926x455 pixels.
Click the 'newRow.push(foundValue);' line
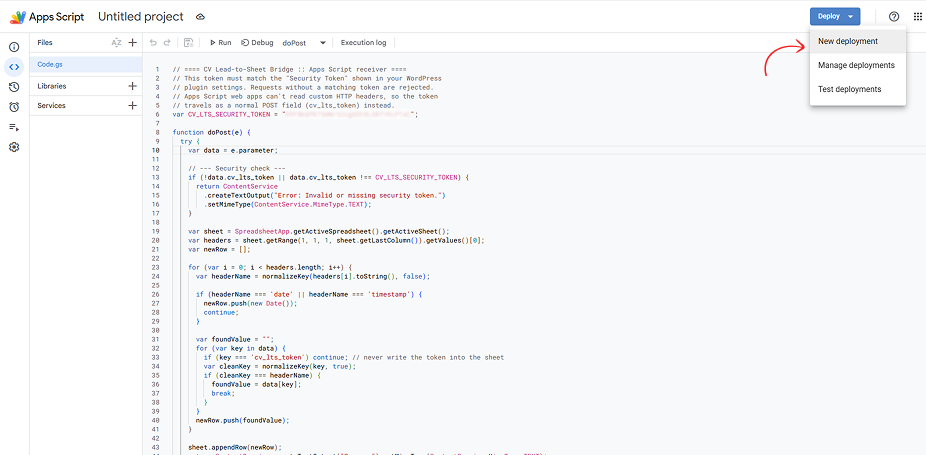click(243, 420)
